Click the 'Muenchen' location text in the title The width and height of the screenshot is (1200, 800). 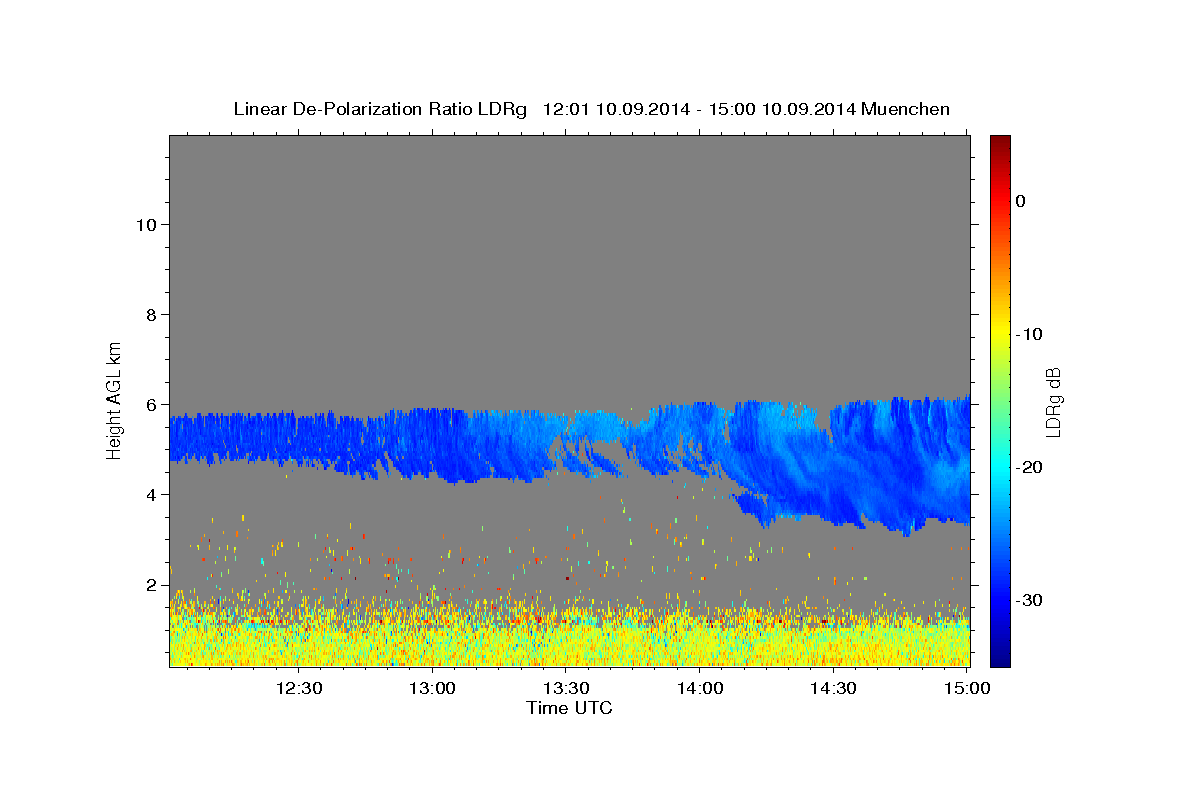pyautogui.click(x=907, y=109)
